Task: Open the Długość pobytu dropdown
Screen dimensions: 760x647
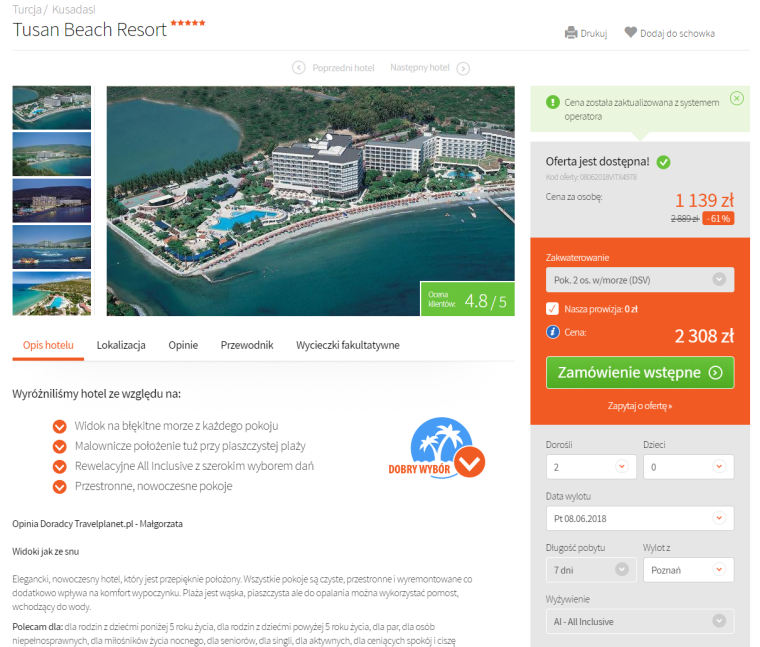Action: coord(591,569)
